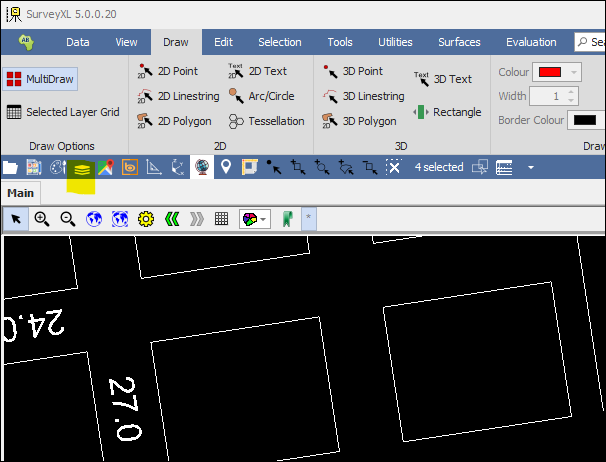606x462 pixels.
Task: Click the zoom in magnifier tool
Action: point(42,218)
